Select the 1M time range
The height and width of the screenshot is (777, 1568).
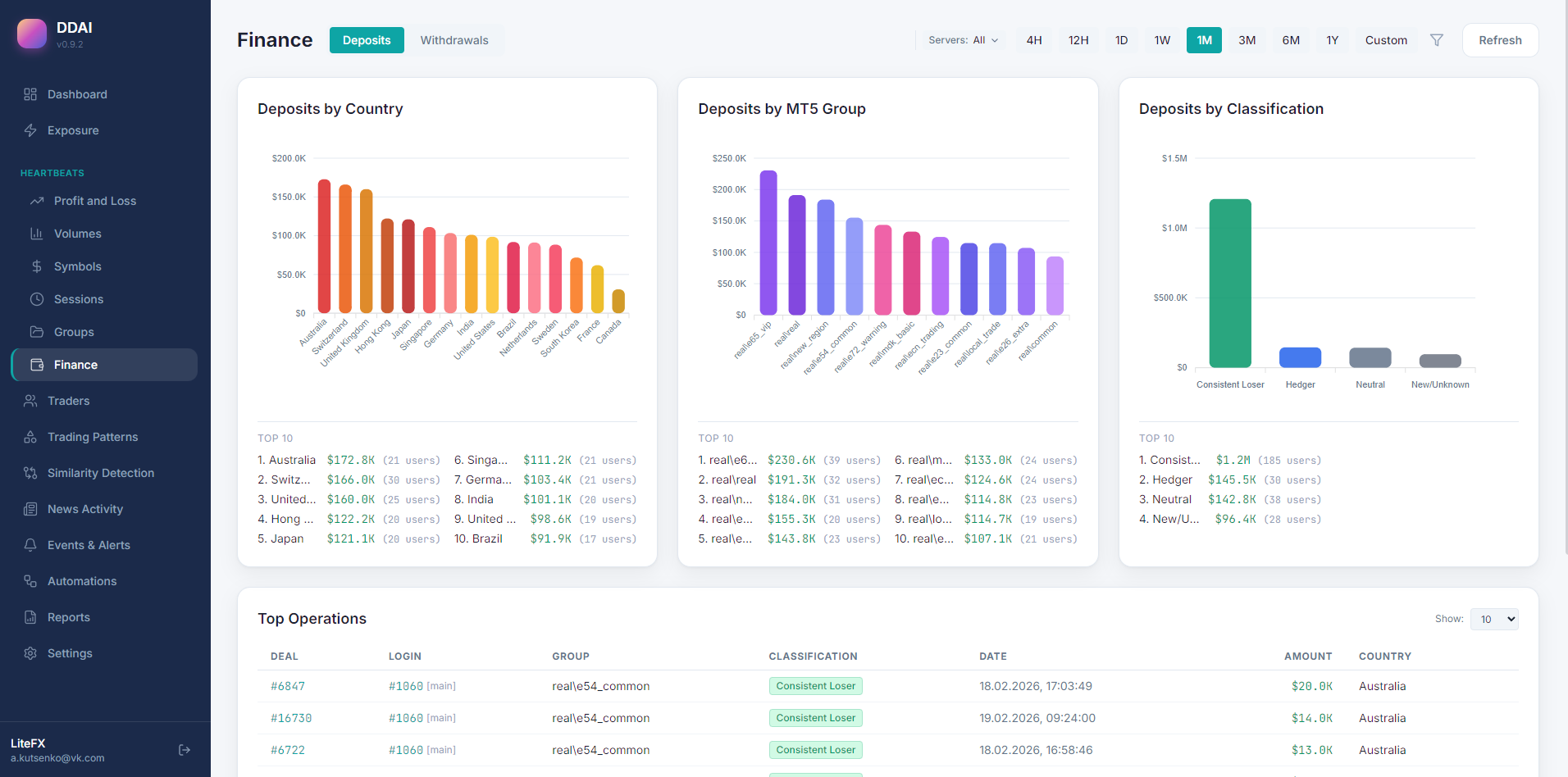(x=1204, y=40)
